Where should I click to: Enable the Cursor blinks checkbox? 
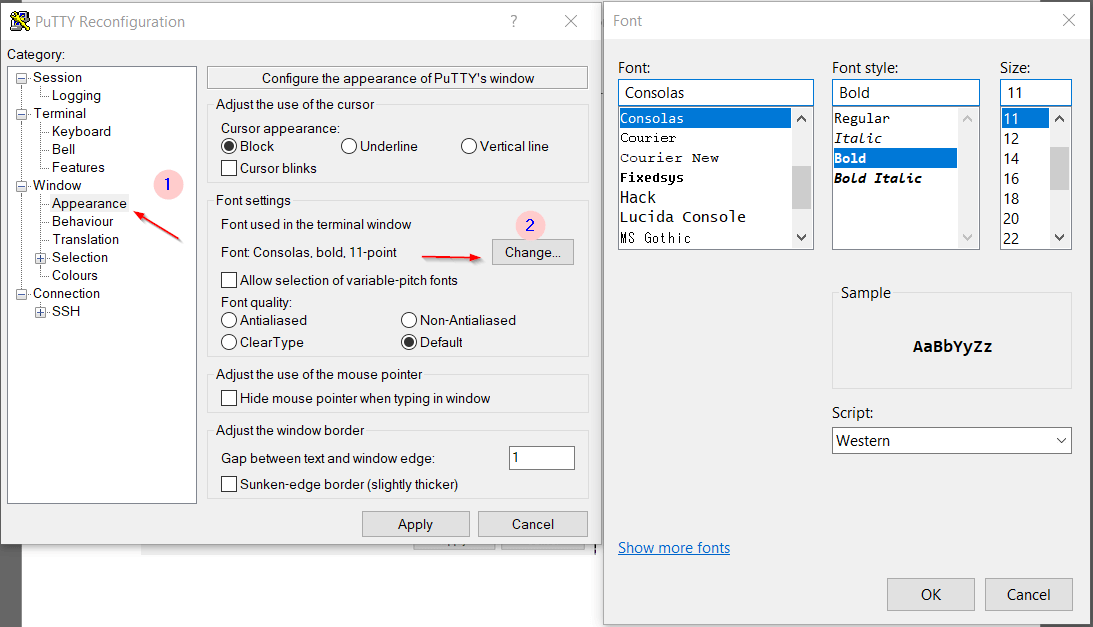click(229, 168)
